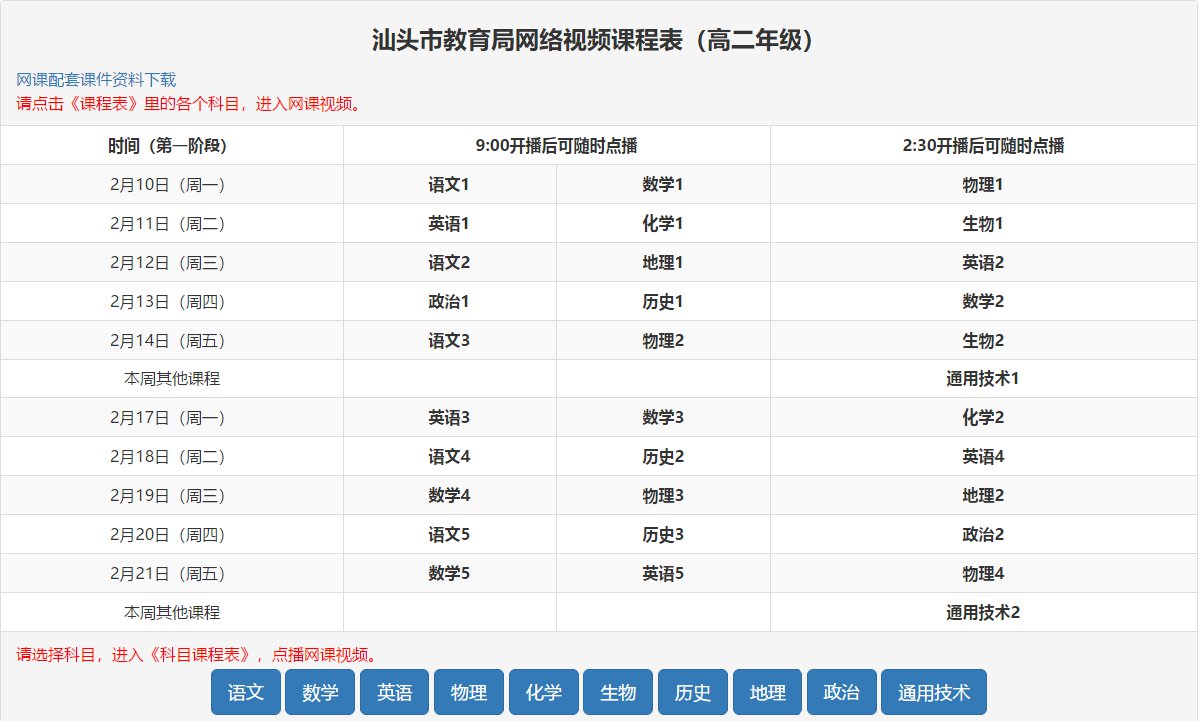Open the 通用技术 subject button
1200x723 pixels.
(x=934, y=692)
